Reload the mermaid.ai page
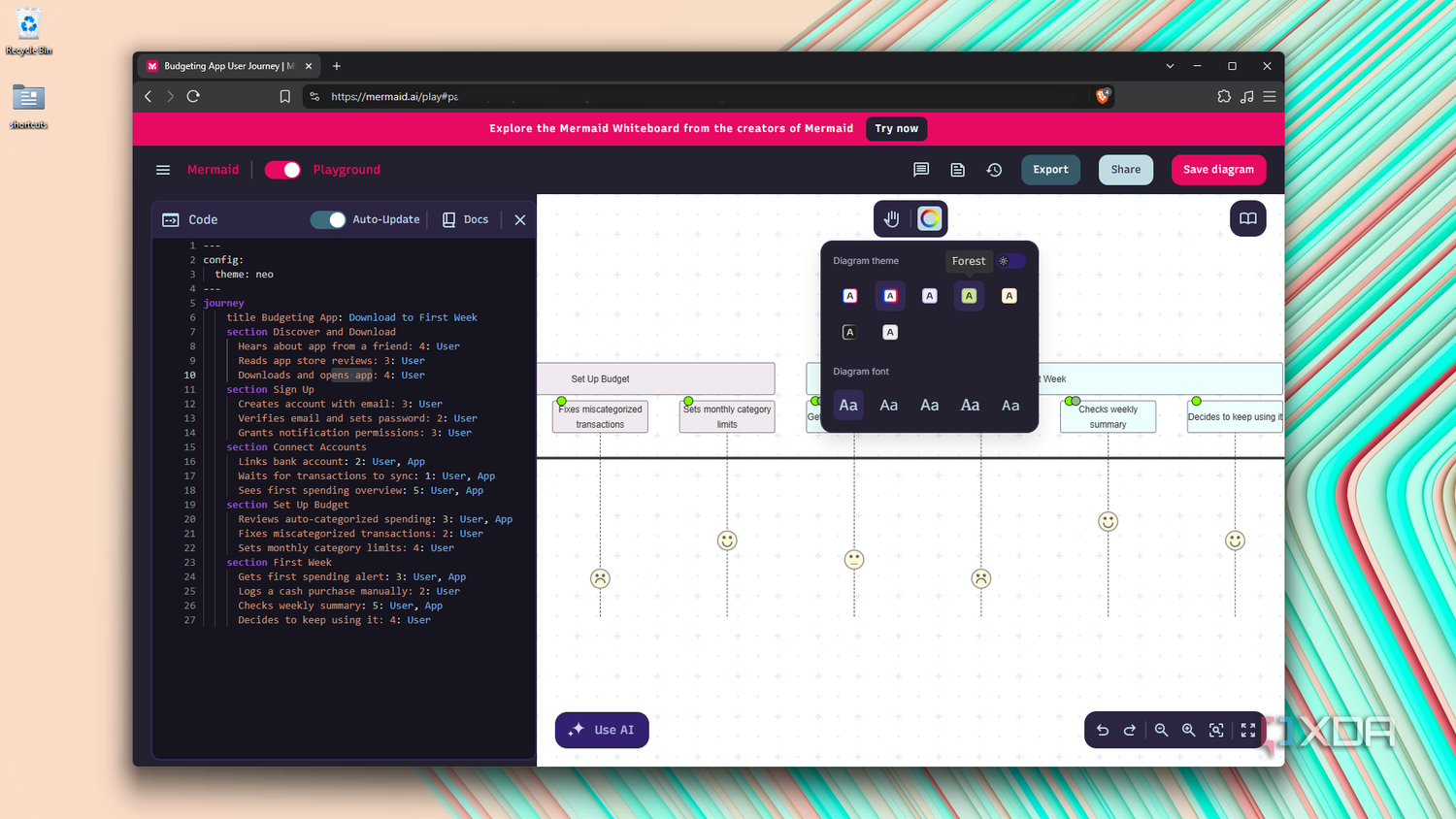Screen dimensions: 1456x819 point(193,96)
